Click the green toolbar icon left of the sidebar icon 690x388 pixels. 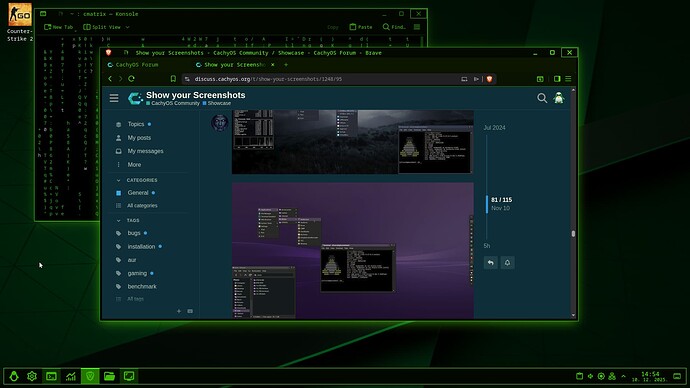[x=540, y=79]
